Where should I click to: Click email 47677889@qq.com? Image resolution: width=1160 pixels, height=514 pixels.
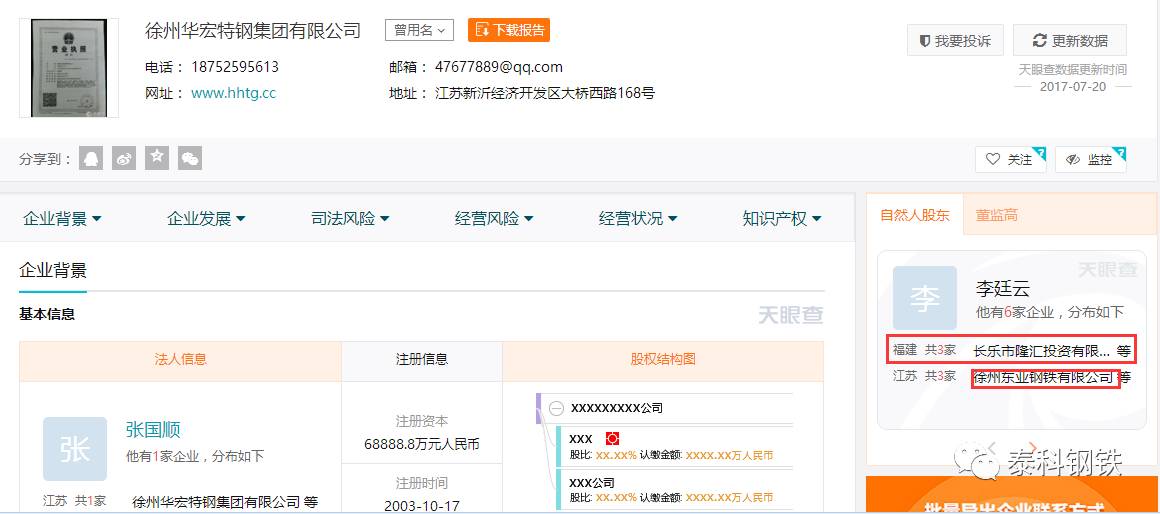[x=499, y=67]
